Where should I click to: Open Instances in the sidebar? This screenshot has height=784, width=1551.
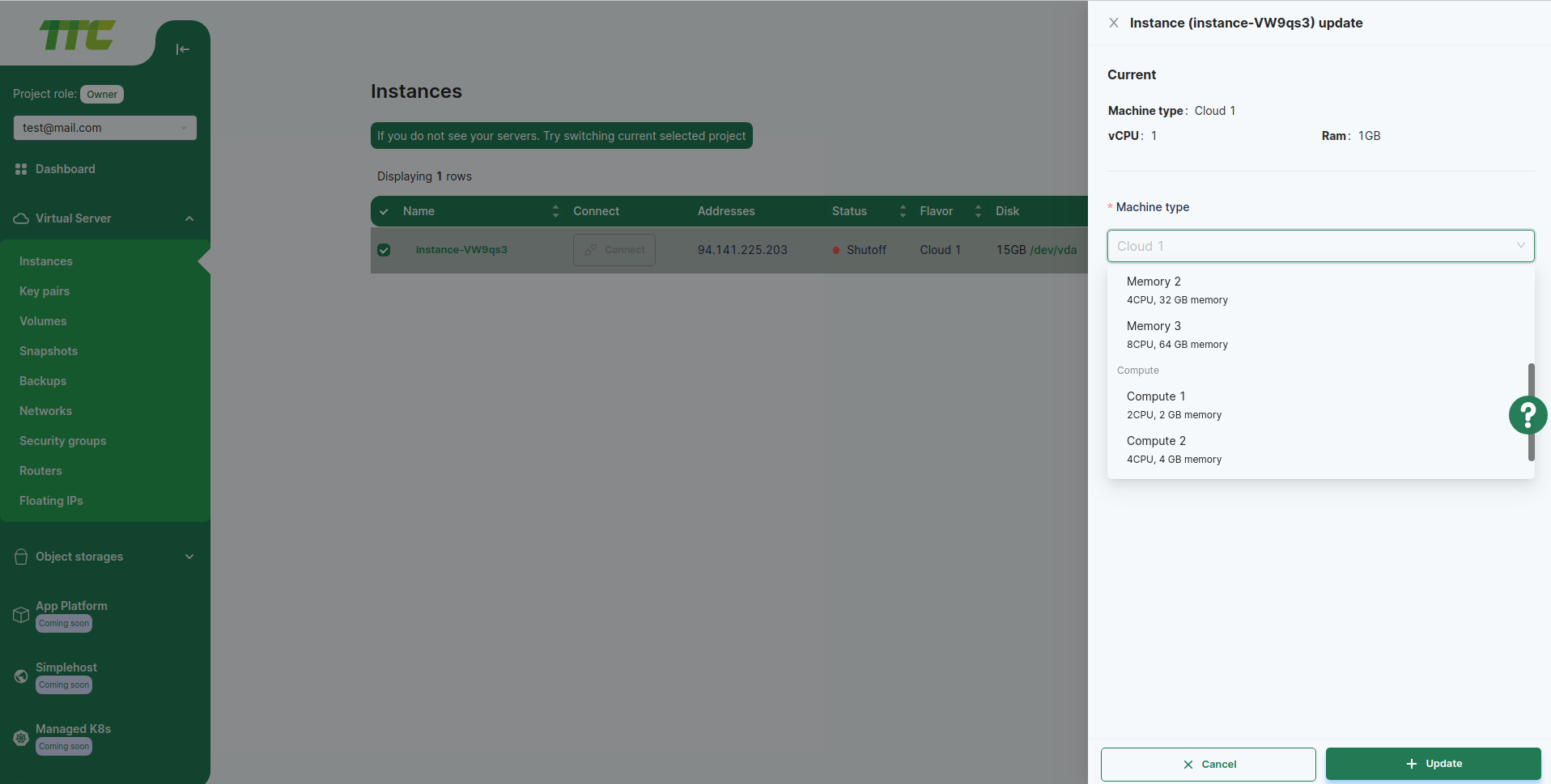[46, 261]
